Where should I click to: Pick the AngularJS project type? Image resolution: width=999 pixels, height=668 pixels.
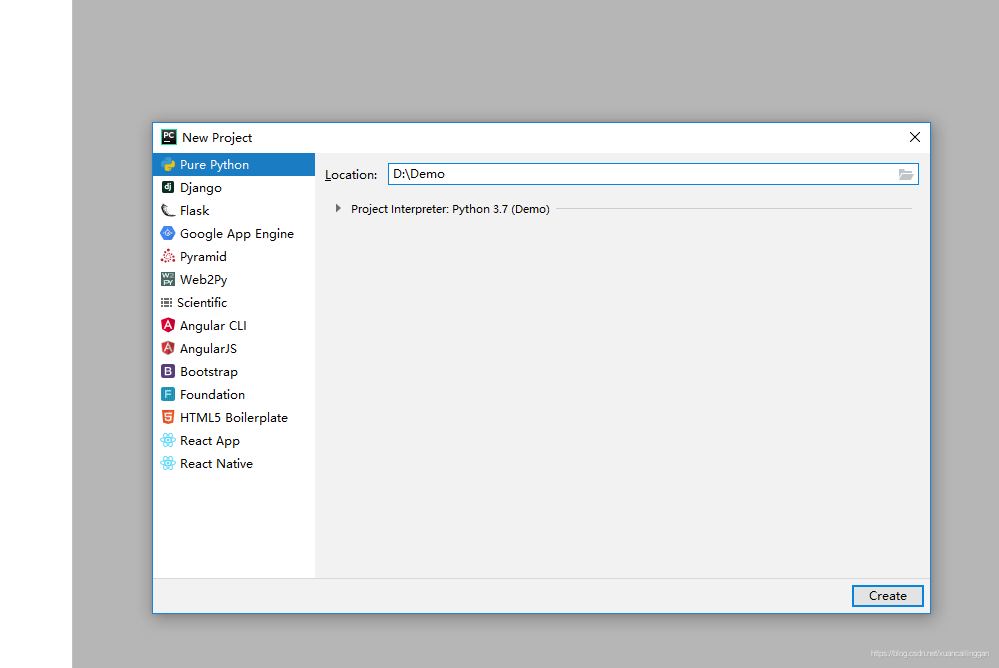234,348
